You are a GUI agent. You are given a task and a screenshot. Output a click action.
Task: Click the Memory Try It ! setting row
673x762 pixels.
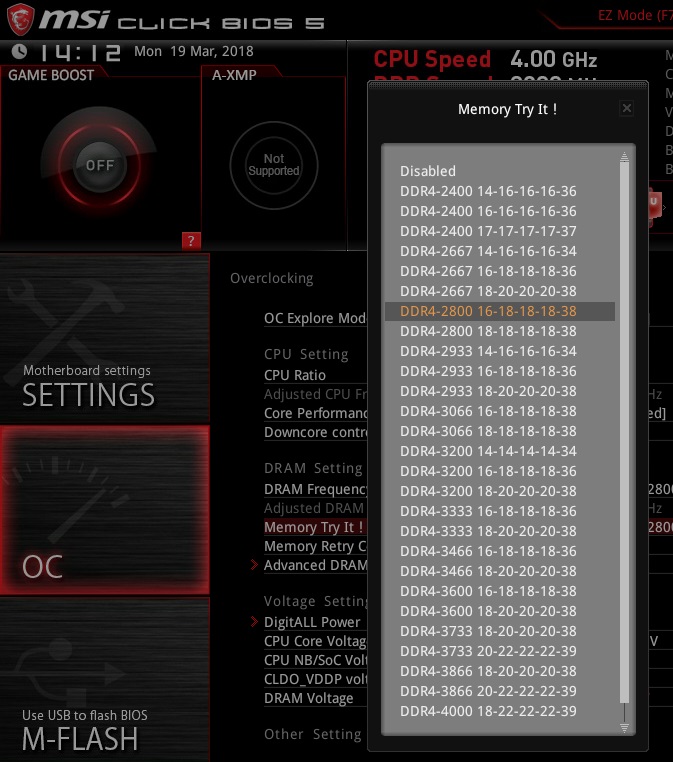pyautogui.click(x=314, y=527)
